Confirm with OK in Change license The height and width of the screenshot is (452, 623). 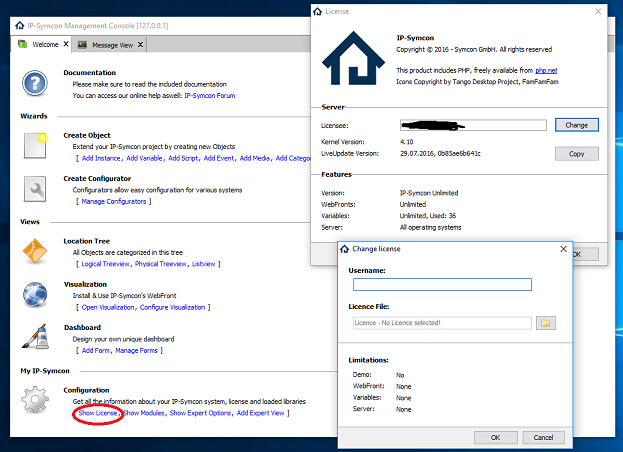[x=494, y=438]
